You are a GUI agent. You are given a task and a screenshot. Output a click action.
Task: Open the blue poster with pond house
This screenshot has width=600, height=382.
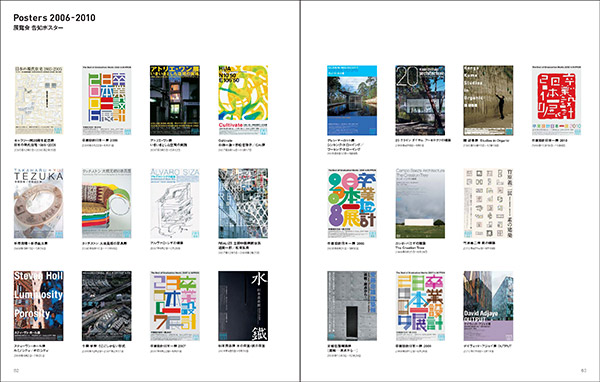click(352, 100)
